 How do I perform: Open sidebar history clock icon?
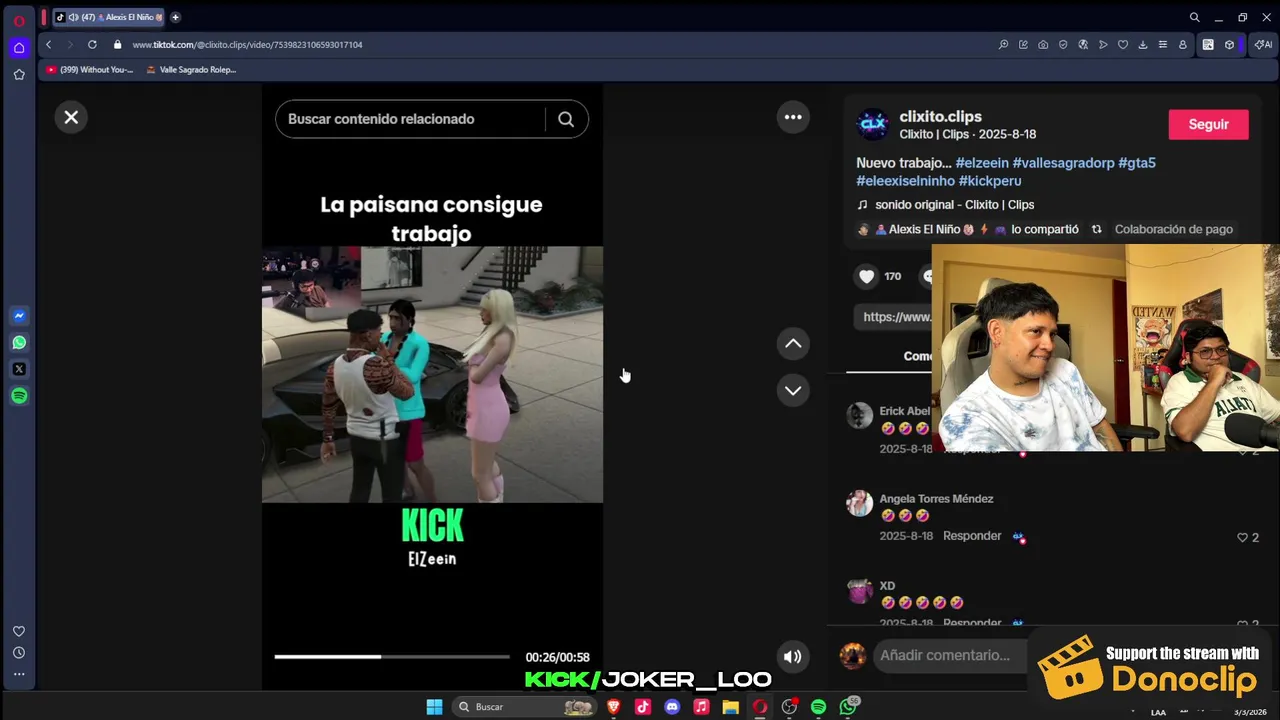[x=19, y=652]
